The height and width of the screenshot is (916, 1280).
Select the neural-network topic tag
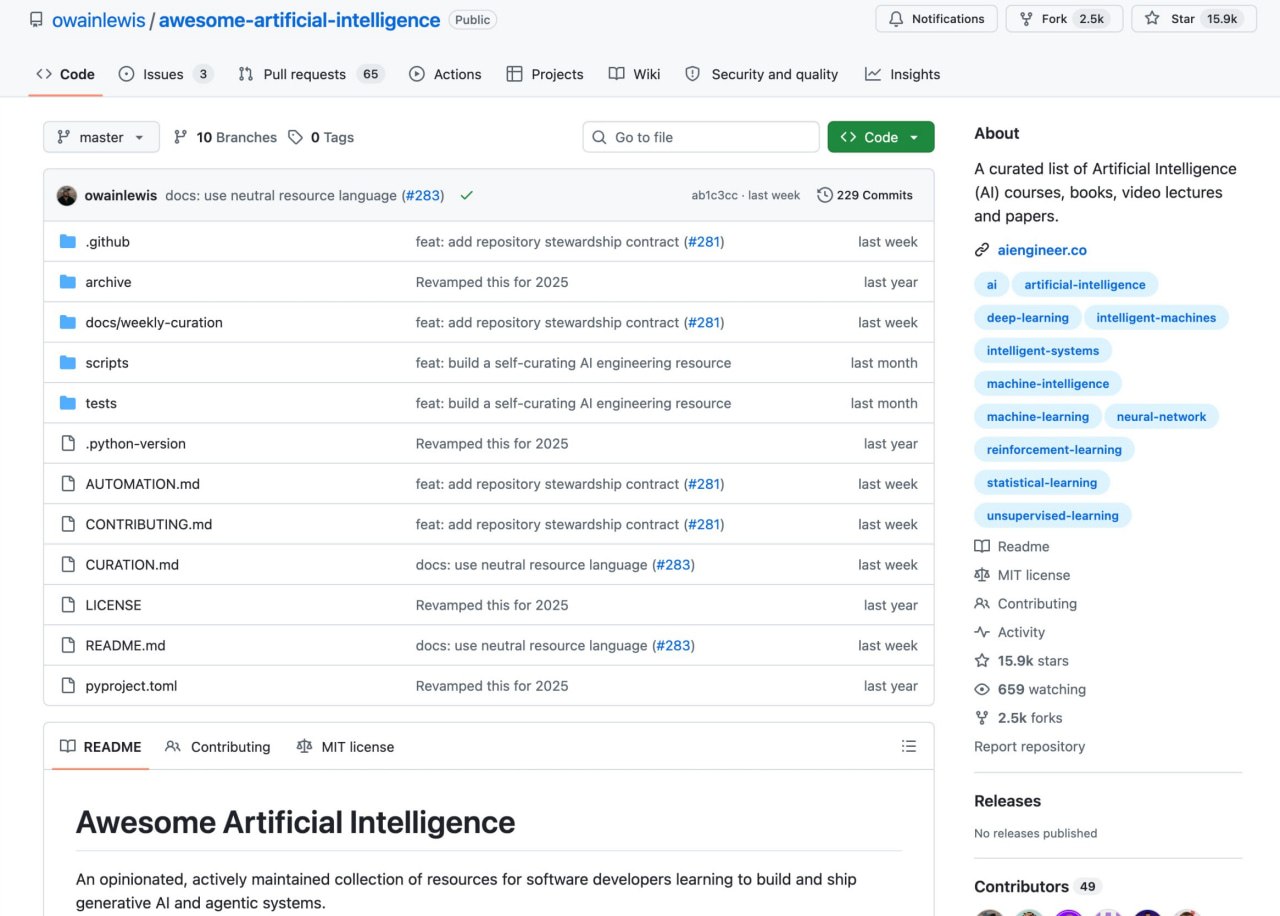point(1161,417)
